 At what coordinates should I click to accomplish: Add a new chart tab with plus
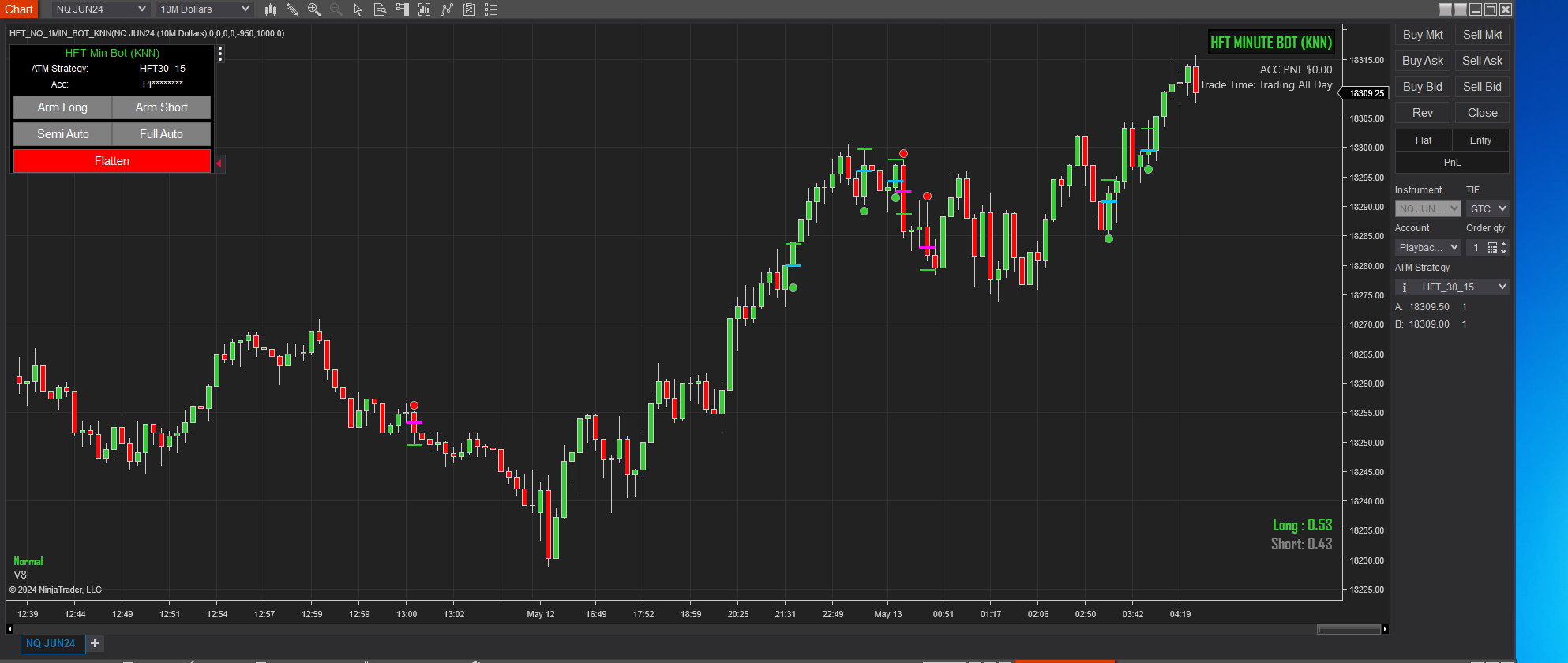[x=95, y=643]
